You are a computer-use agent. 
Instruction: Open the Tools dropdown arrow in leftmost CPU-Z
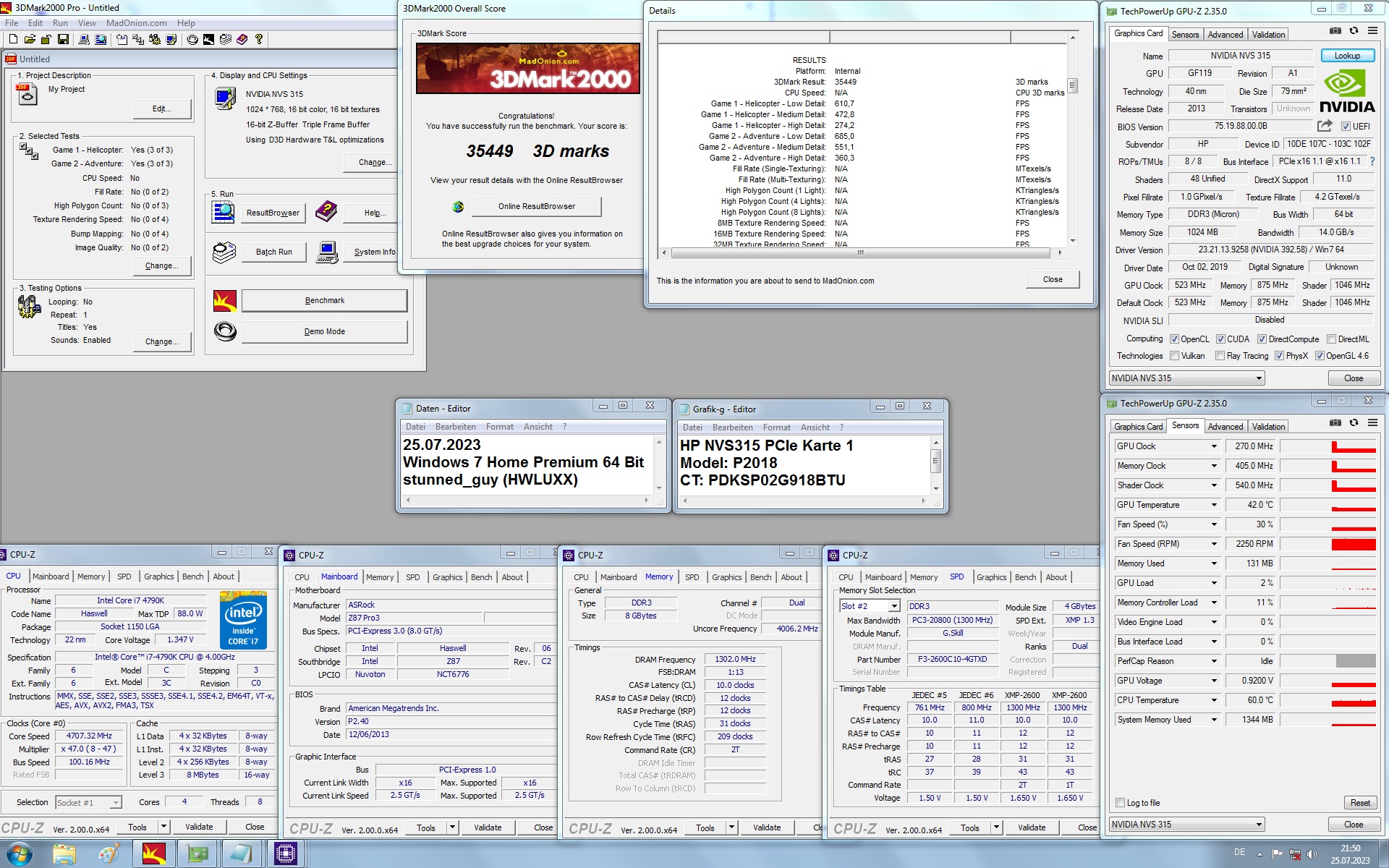164,827
